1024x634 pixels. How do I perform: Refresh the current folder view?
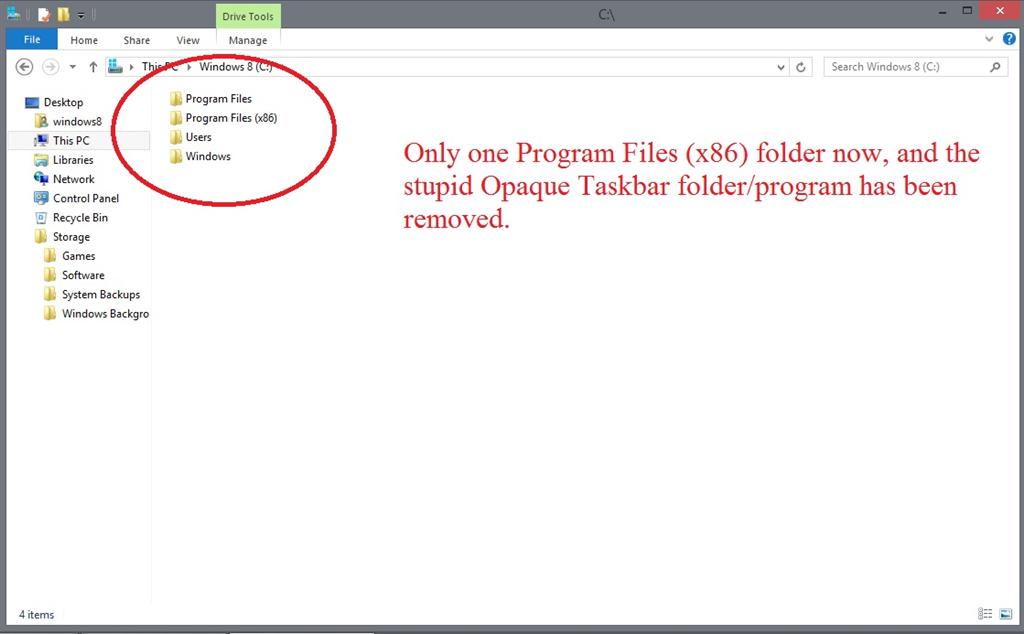[x=801, y=67]
